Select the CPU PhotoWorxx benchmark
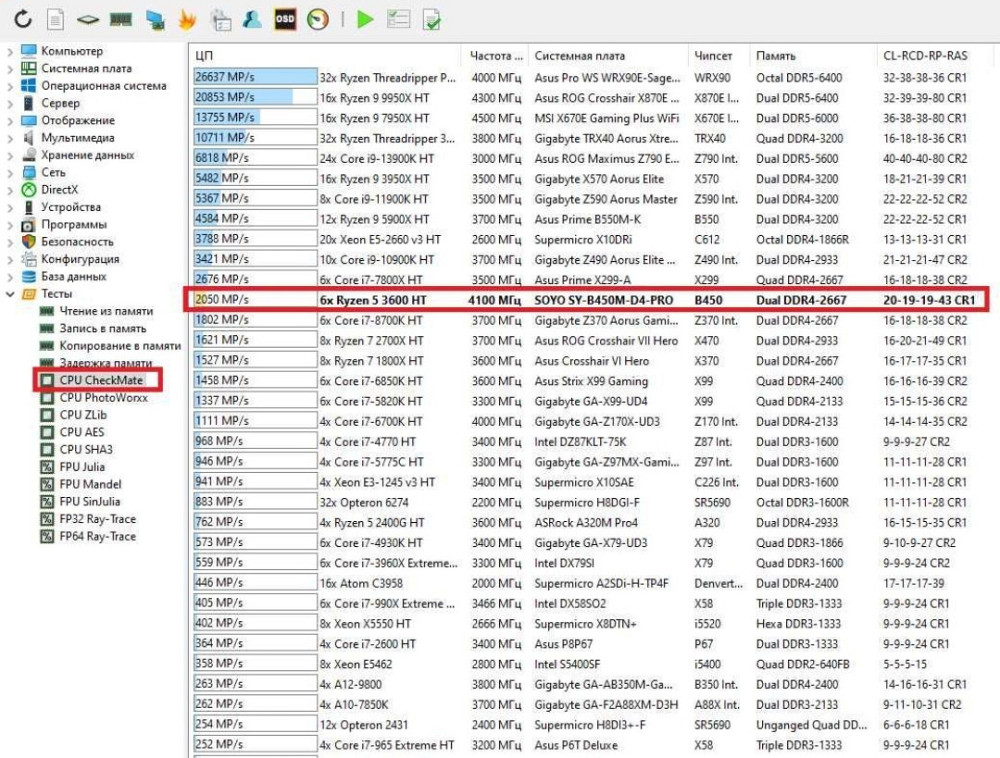The image size is (1000, 758). pyautogui.click(x=103, y=398)
